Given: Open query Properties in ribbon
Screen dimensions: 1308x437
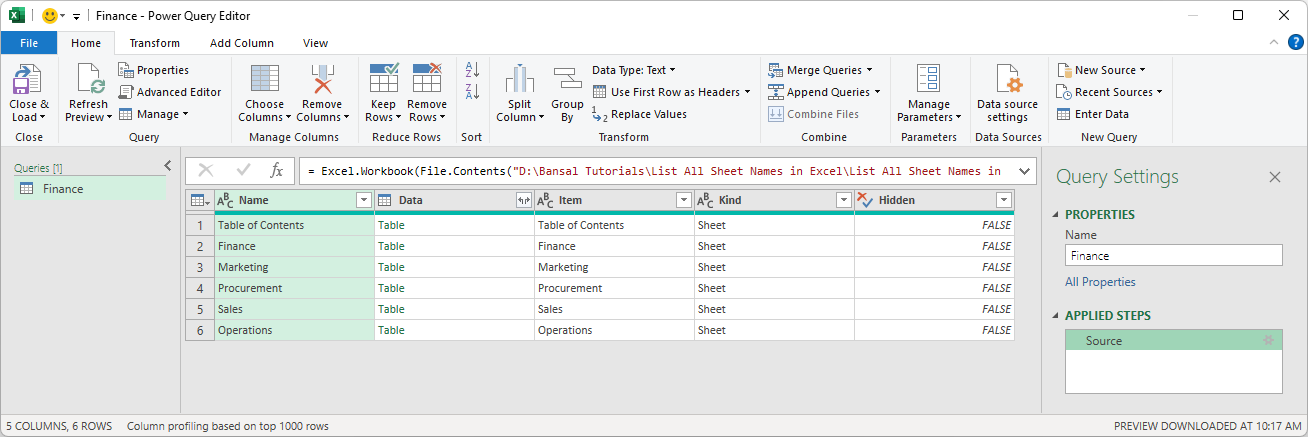Looking at the screenshot, I should pos(153,70).
